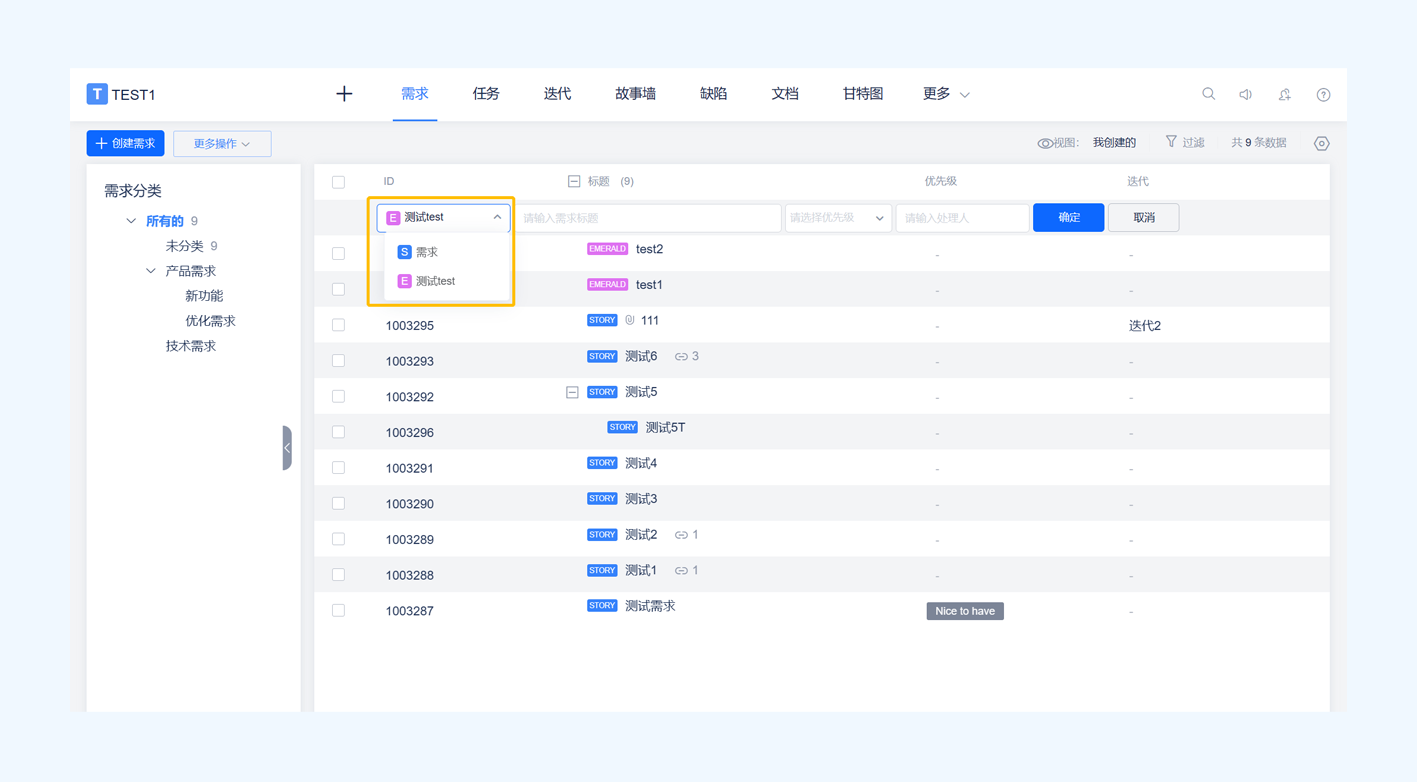Image resolution: width=1417 pixels, height=782 pixels.
Task: Open the notifications bell icon
Action: pyautogui.click(x=1285, y=94)
